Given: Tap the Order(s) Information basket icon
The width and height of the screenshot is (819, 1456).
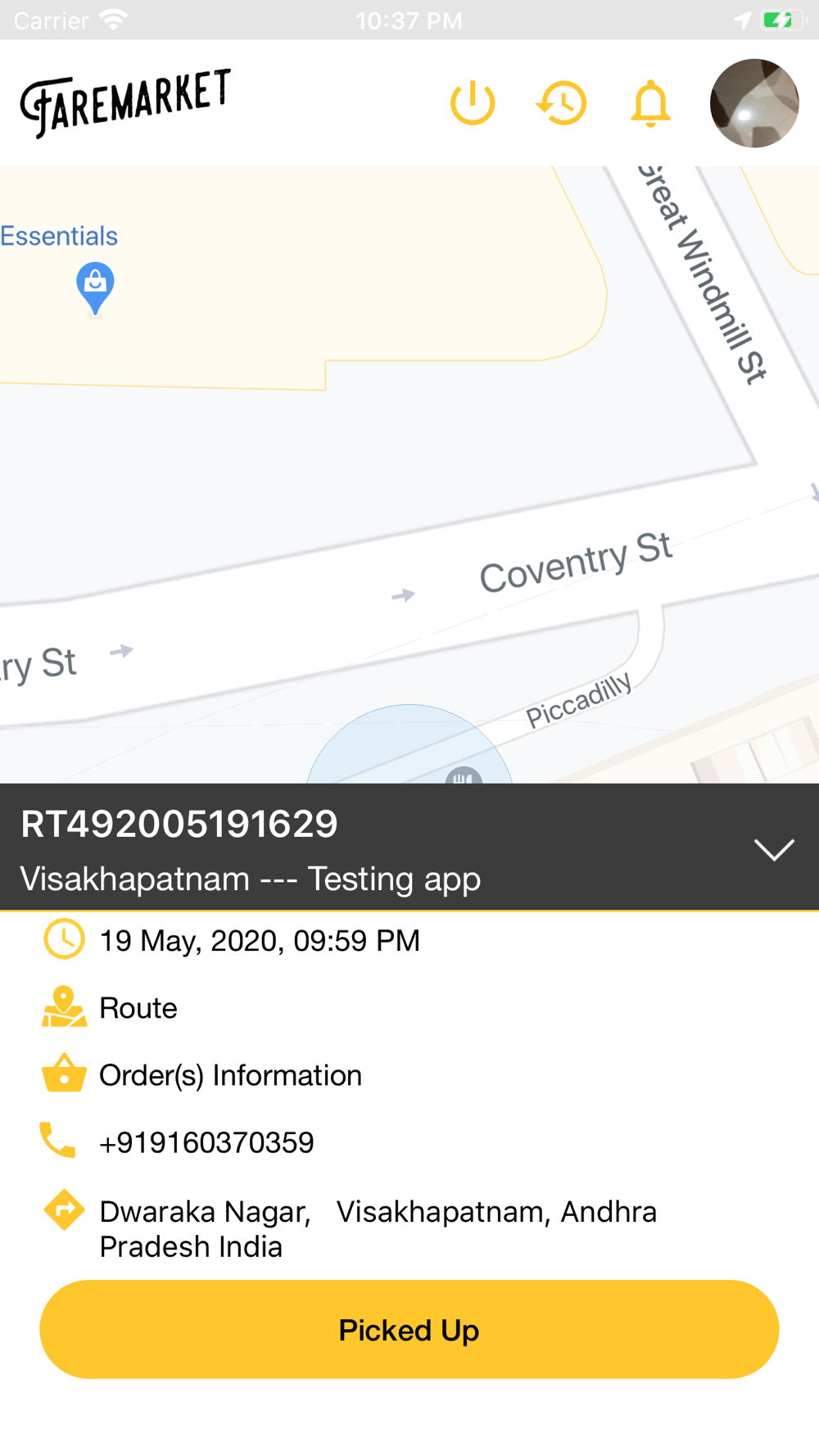Looking at the screenshot, I should click(x=64, y=1074).
